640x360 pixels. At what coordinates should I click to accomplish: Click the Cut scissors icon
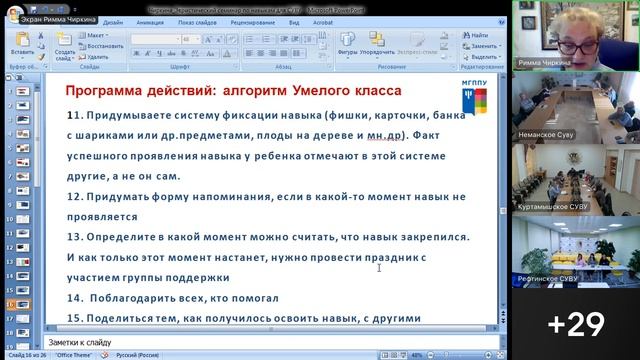click(x=41, y=36)
